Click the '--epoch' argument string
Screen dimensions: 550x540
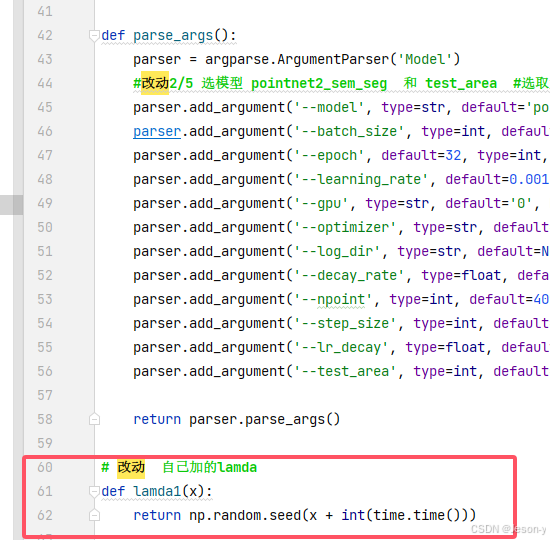pyautogui.click(x=329, y=155)
